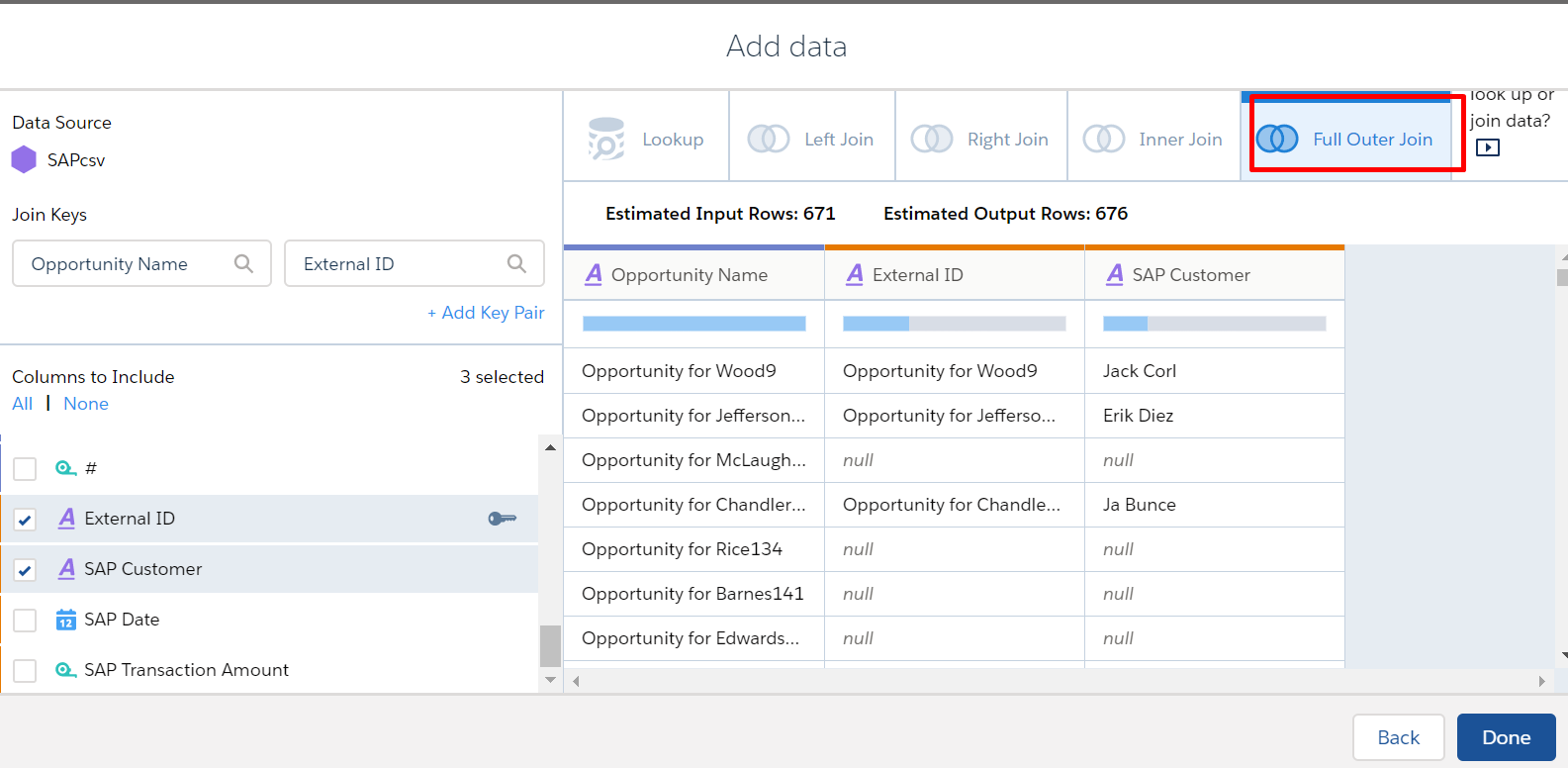The width and height of the screenshot is (1568, 768).
Task: Check the SAP Date column checkbox
Action: coord(25,621)
